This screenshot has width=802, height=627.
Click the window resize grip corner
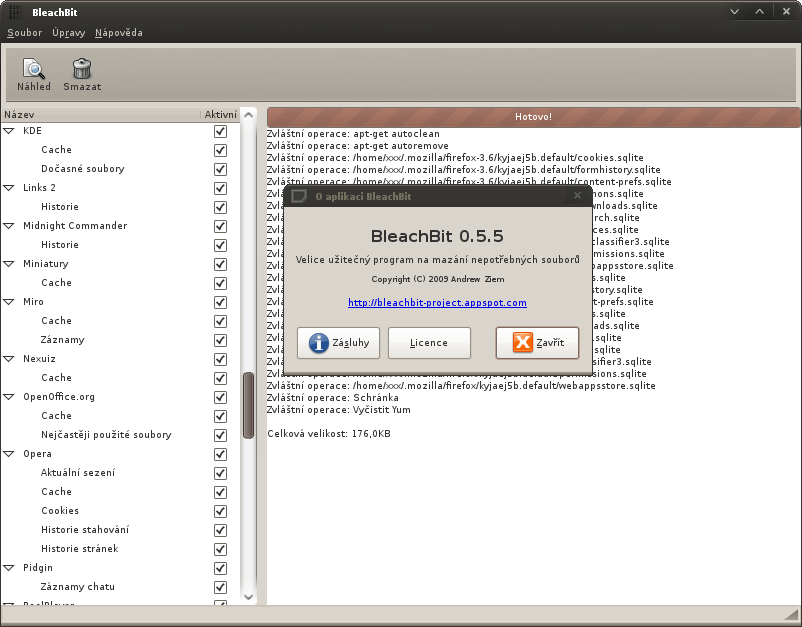[x=792, y=616]
